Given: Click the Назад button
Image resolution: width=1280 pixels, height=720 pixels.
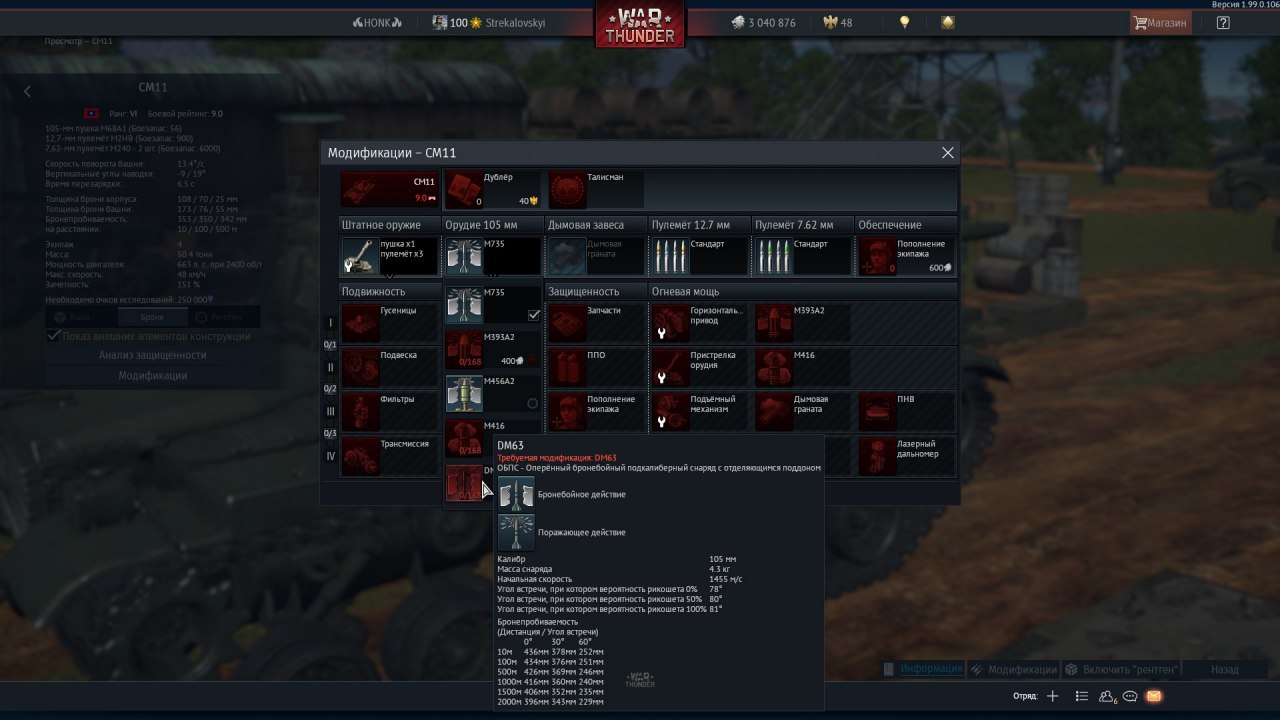Looking at the screenshot, I should click(x=1224, y=669).
